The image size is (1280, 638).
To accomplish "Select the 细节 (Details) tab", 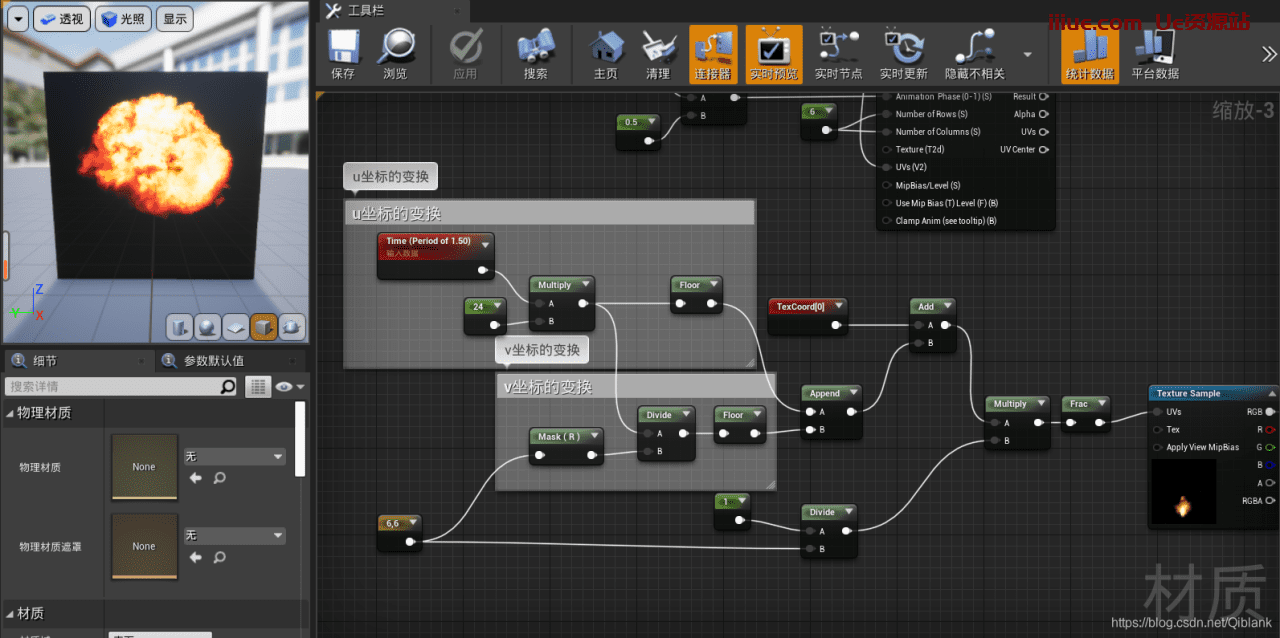I will (x=44, y=361).
